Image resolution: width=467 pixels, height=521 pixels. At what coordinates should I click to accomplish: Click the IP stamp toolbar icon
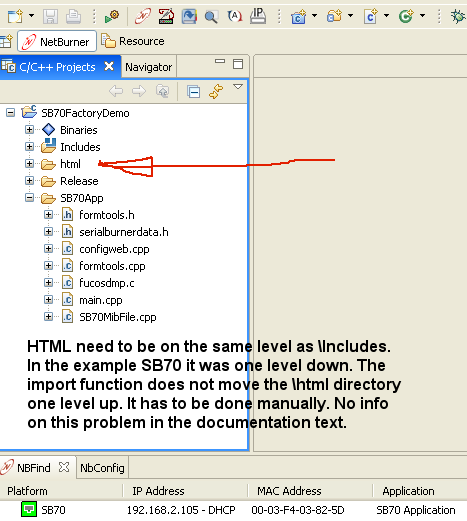tap(258, 16)
